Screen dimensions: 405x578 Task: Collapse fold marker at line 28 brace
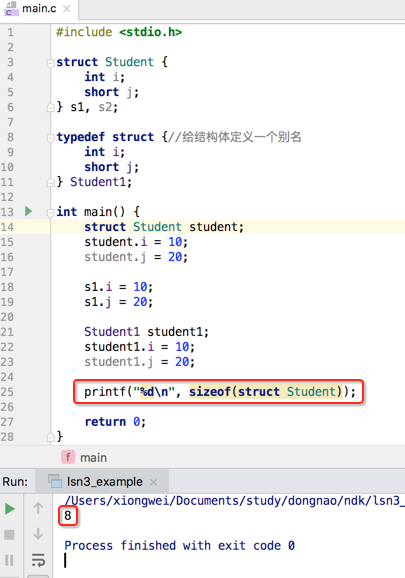tap(50, 437)
